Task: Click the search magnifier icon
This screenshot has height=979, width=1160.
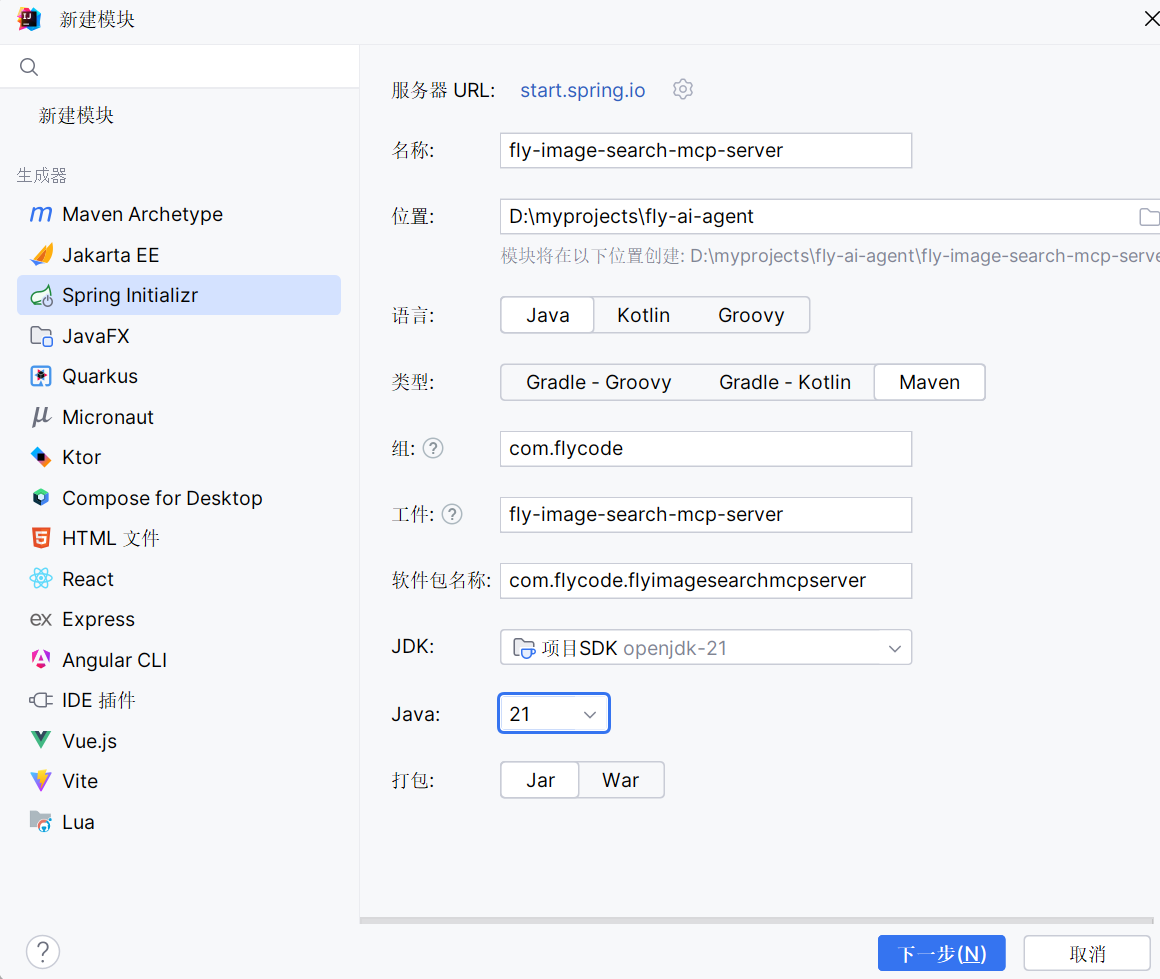Action: [x=29, y=67]
